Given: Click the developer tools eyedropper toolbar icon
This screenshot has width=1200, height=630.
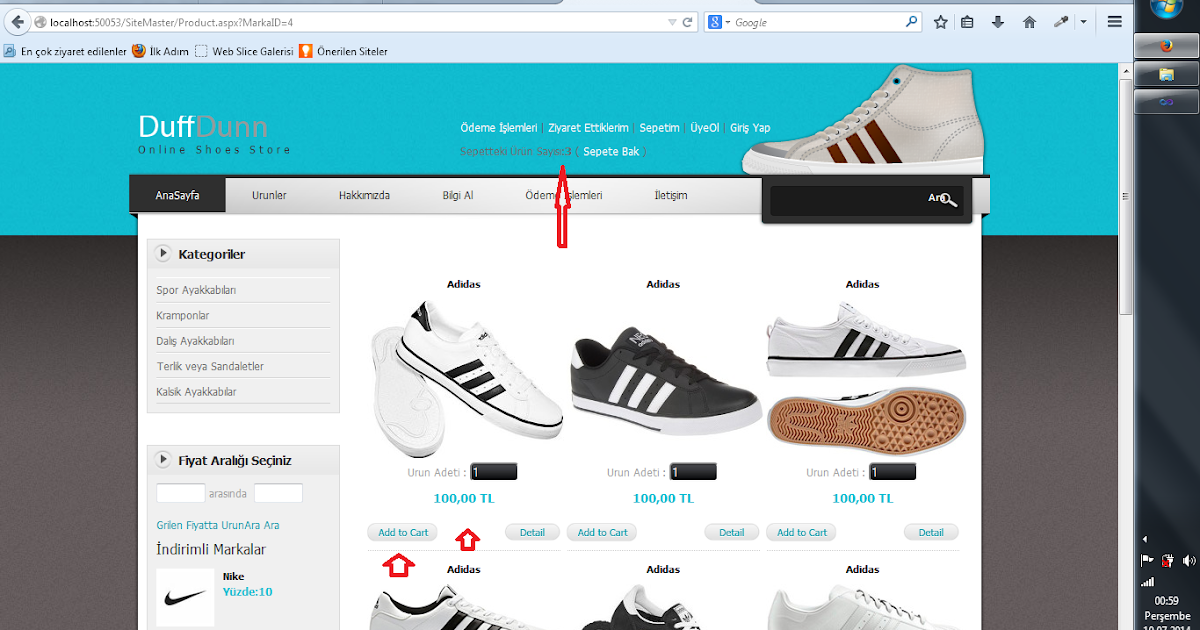Looking at the screenshot, I should (x=1061, y=22).
